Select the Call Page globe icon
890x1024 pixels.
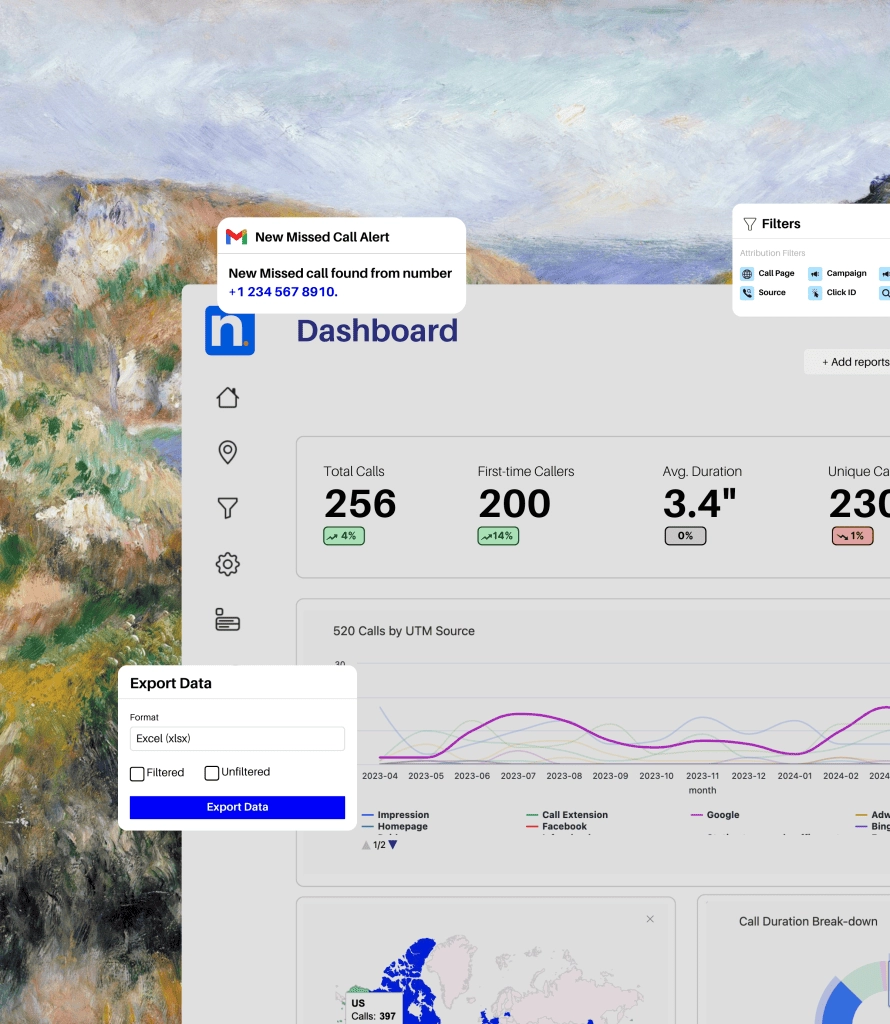coord(747,274)
